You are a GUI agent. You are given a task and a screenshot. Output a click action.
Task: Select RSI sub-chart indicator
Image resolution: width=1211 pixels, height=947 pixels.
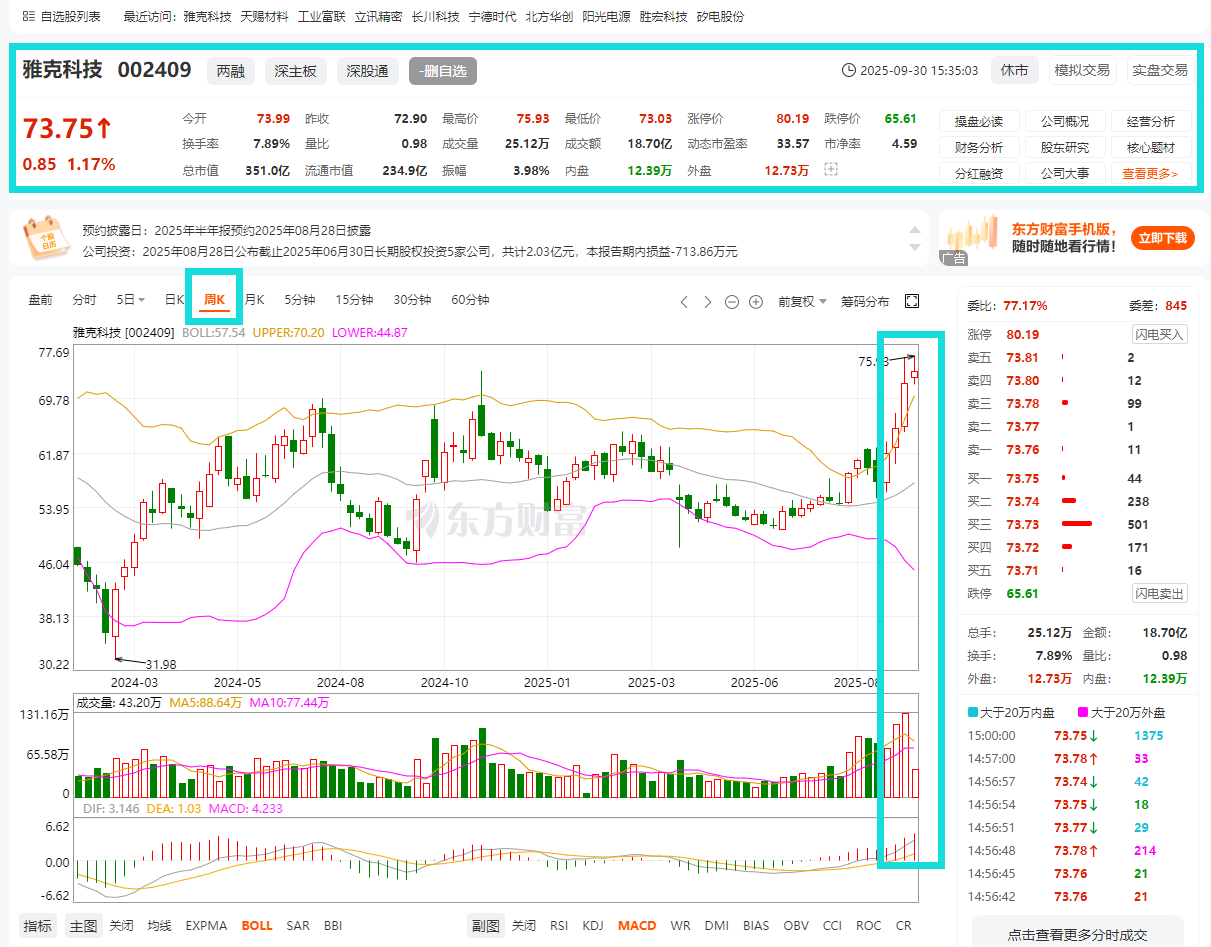click(x=559, y=925)
